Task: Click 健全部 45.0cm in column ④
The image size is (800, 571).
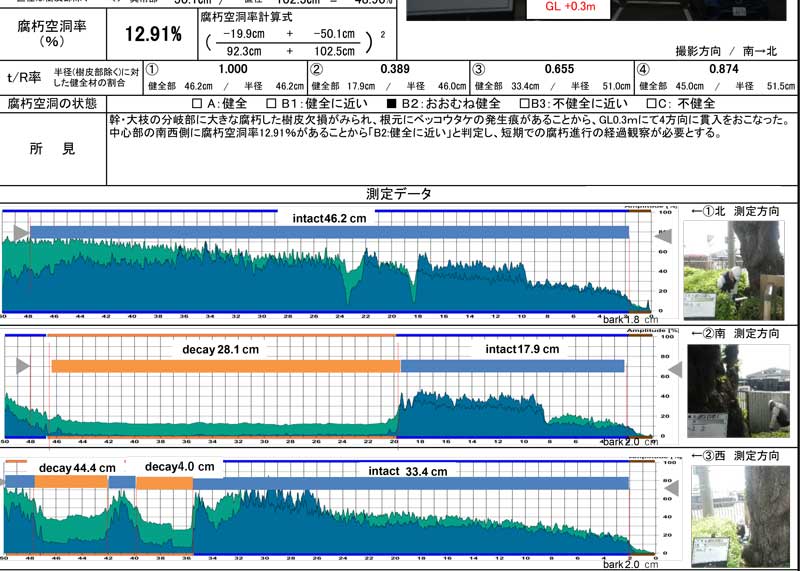Action: [x=671, y=86]
